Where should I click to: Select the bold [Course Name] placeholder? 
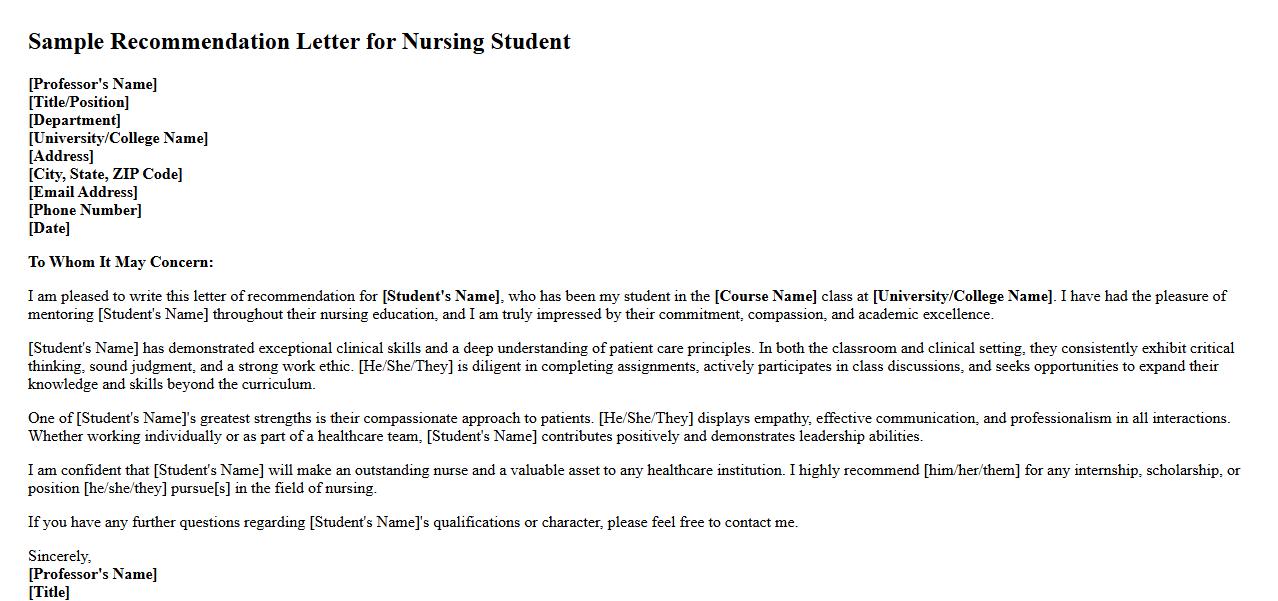pos(765,296)
